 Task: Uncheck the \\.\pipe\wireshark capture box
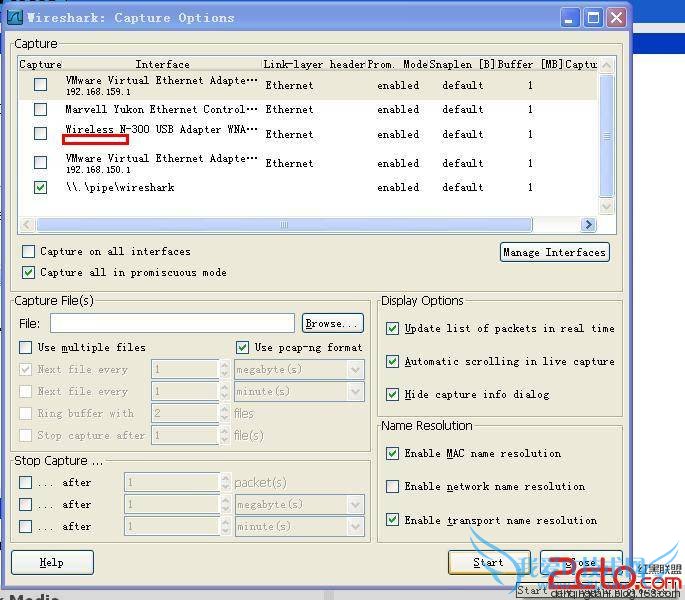tap(41, 187)
